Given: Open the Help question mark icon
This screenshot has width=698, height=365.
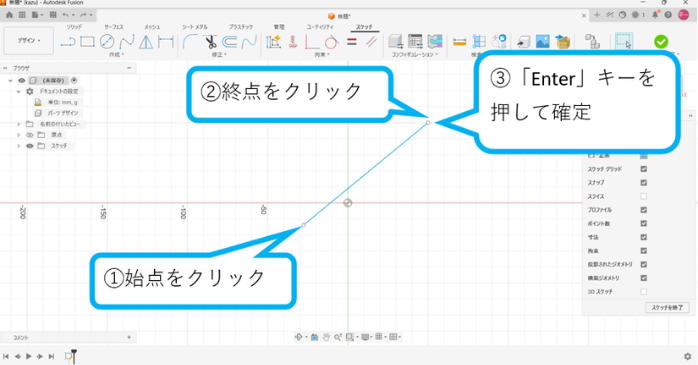Looking at the screenshot, I should click(668, 15).
